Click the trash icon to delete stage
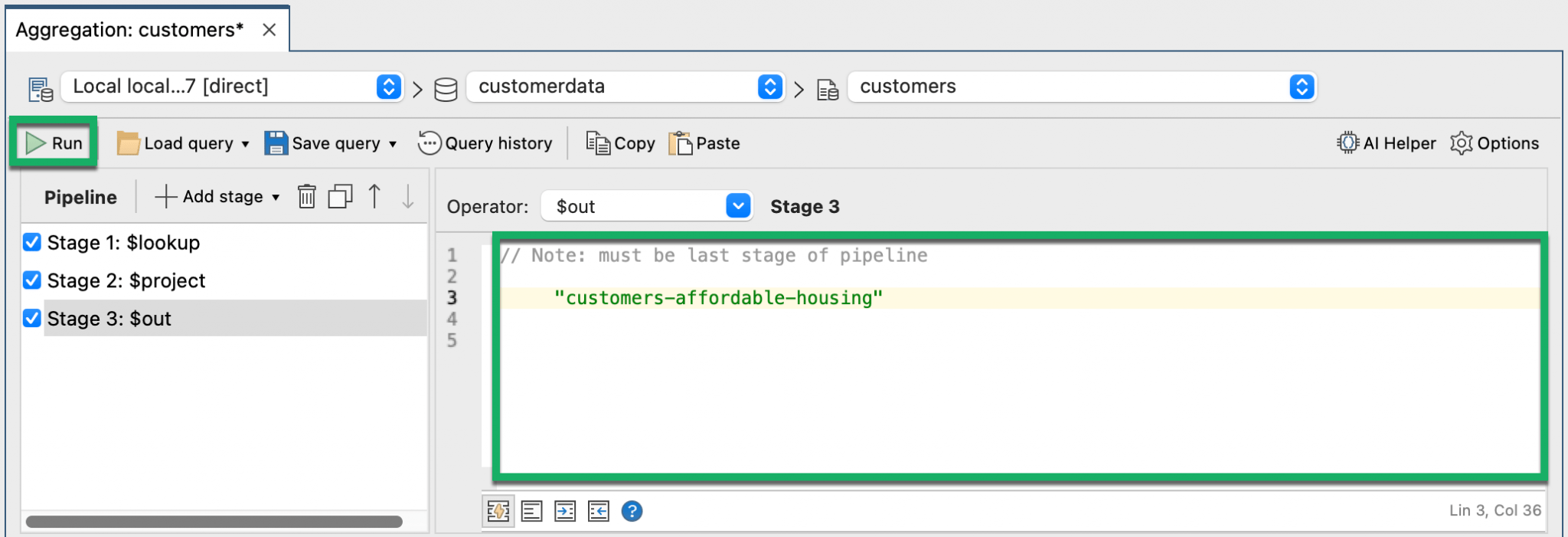Image resolution: width=1568 pixels, height=537 pixels. 306,197
